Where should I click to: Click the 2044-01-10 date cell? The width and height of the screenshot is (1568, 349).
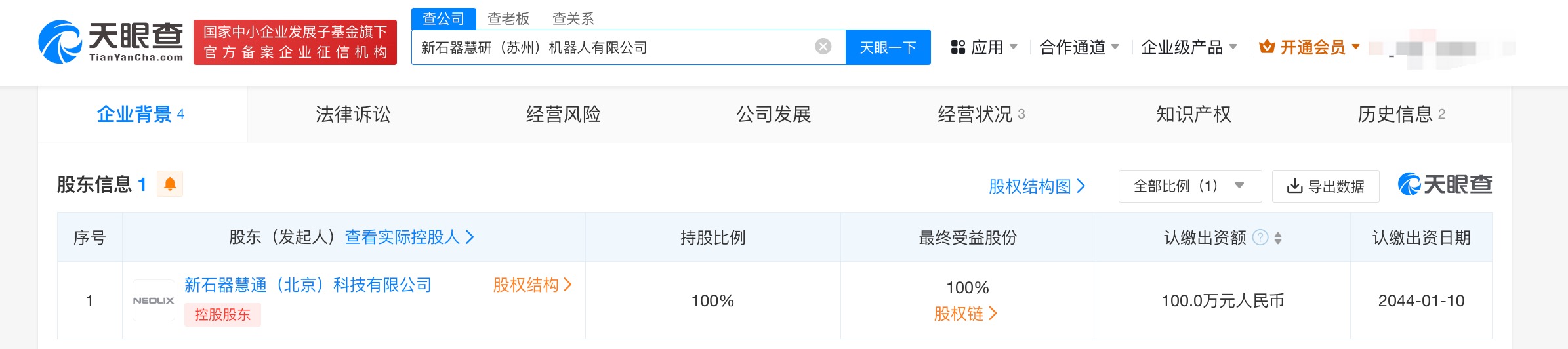click(x=1421, y=301)
